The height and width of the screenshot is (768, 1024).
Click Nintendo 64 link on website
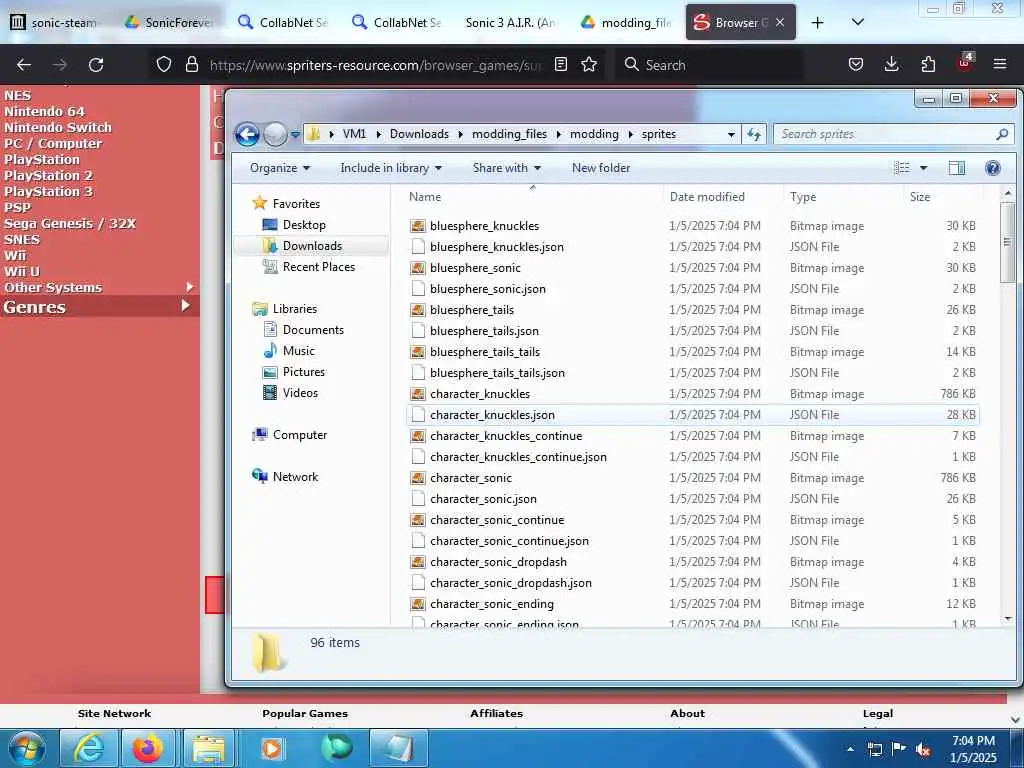44,111
